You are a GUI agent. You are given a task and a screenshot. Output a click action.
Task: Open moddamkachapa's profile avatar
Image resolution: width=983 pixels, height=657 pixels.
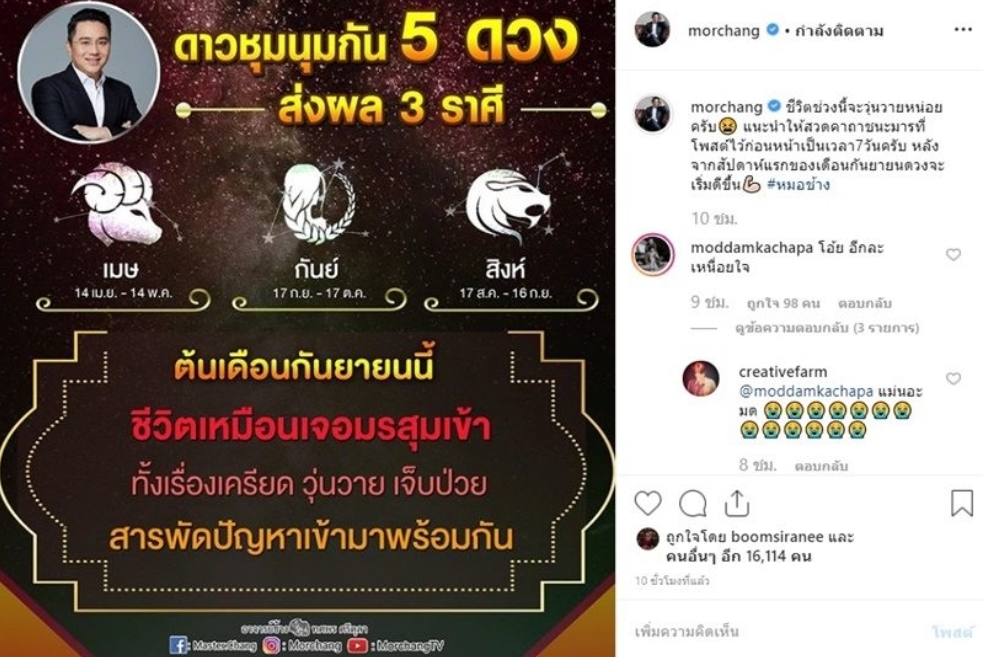653,255
